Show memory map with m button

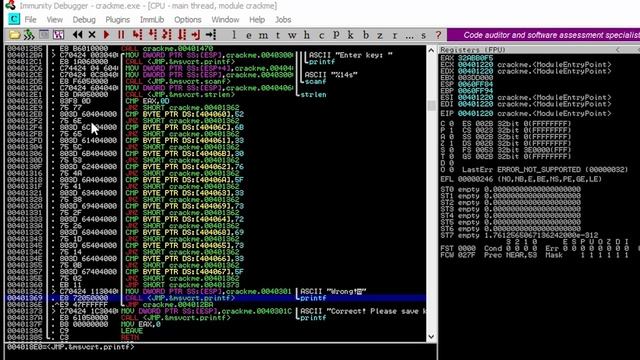click(263, 35)
